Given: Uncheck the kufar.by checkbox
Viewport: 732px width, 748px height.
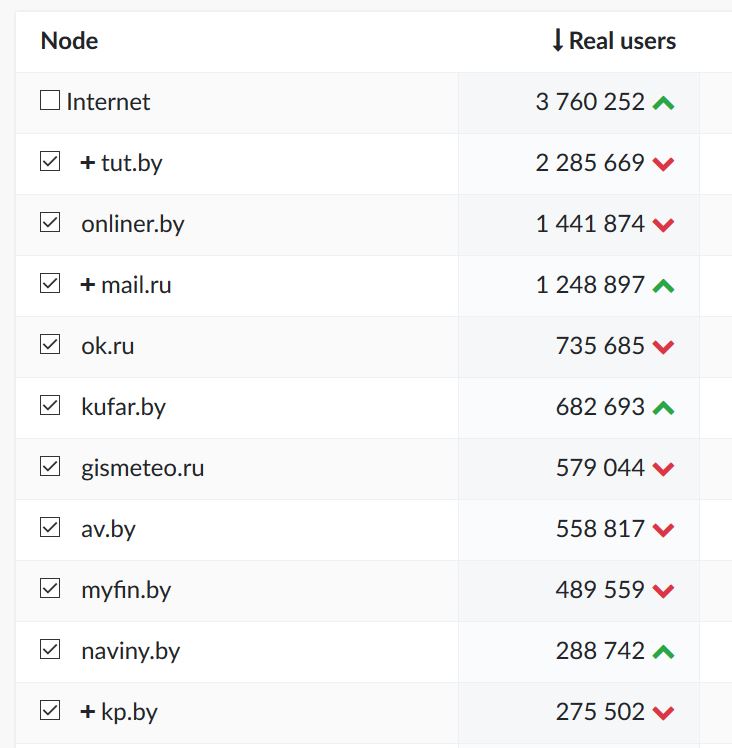Looking at the screenshot, I should (x=50, y=406).
